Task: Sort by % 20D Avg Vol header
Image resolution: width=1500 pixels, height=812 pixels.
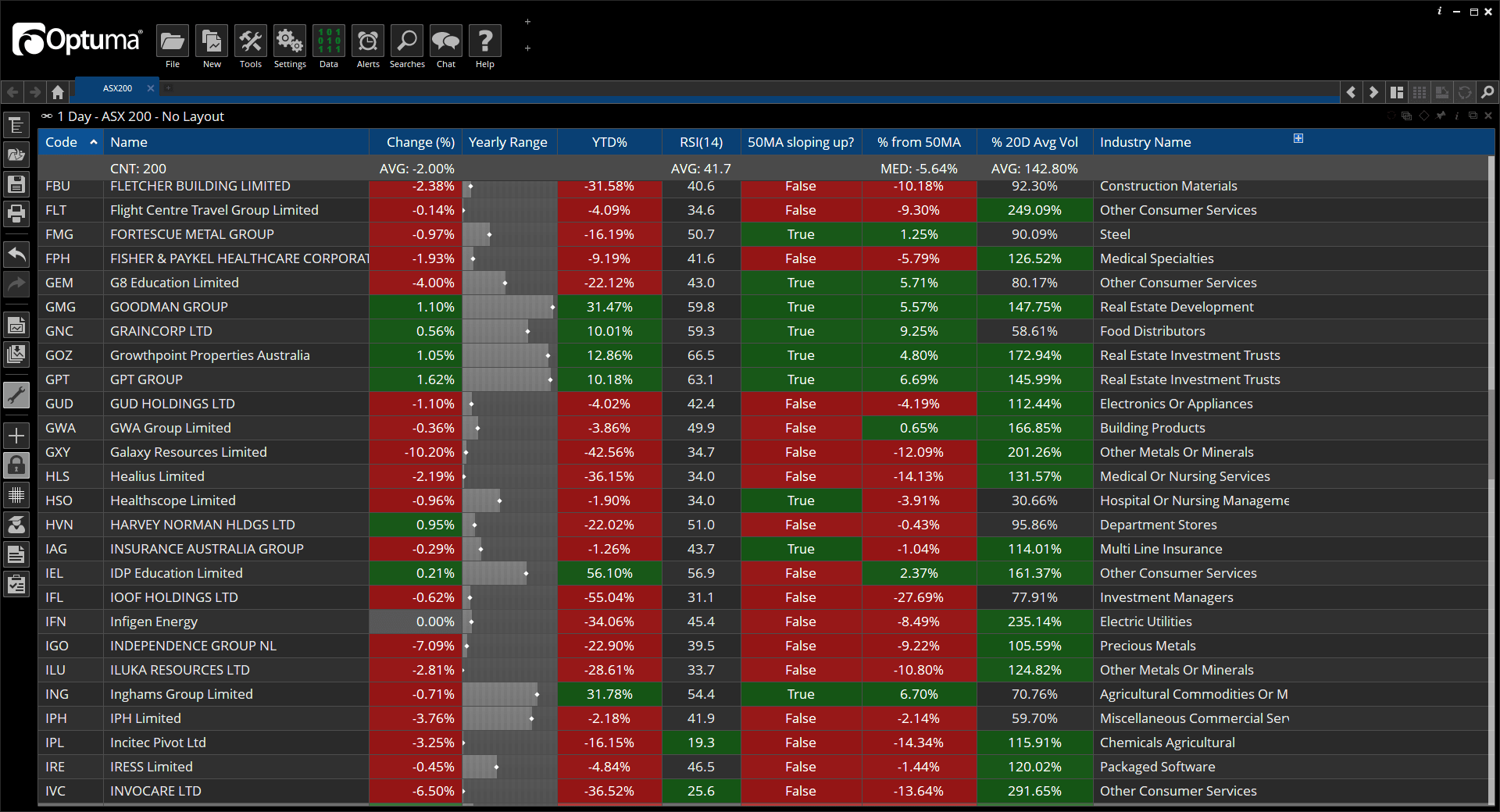Action: 1034,142
